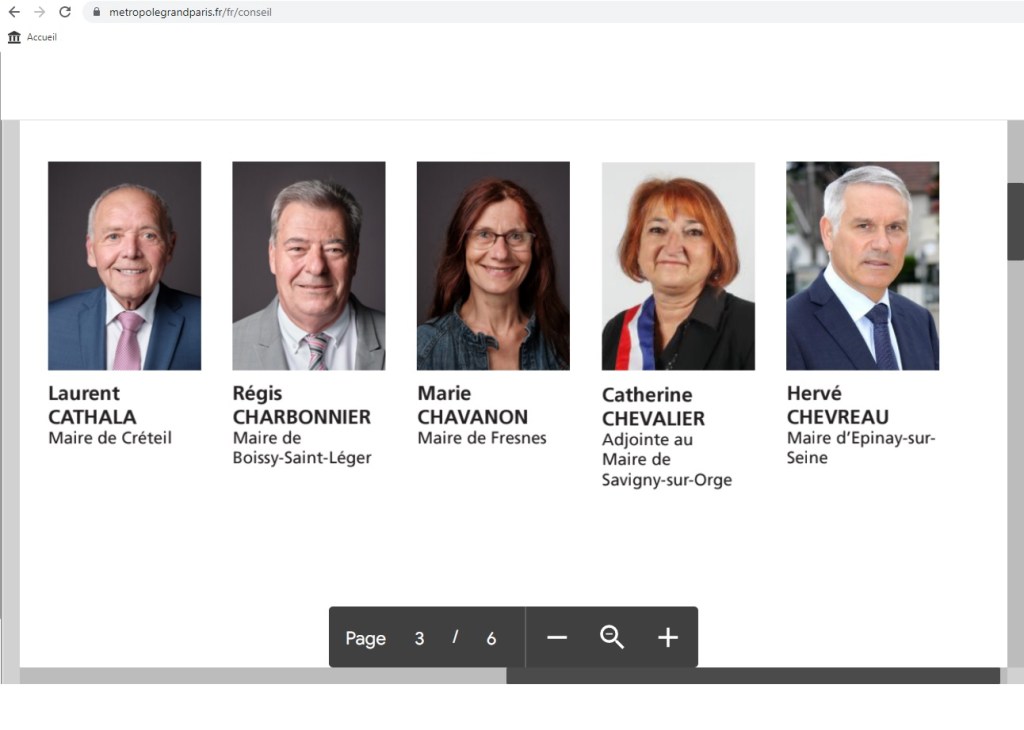Reset zoom using the magnifier icon
Image resolution: width=1024 pixels, height=730 pixels.
pos(612,638)
